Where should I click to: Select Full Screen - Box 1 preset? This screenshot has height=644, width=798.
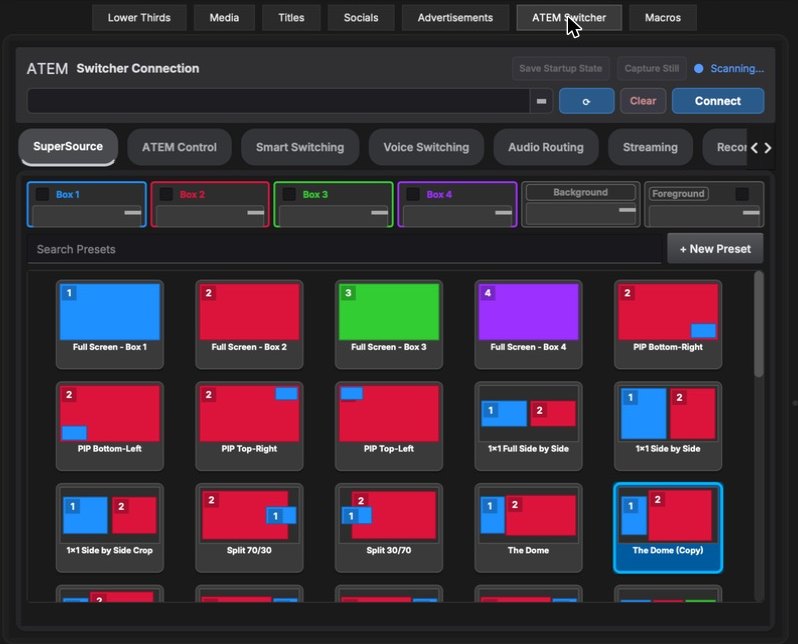point(110,324)
